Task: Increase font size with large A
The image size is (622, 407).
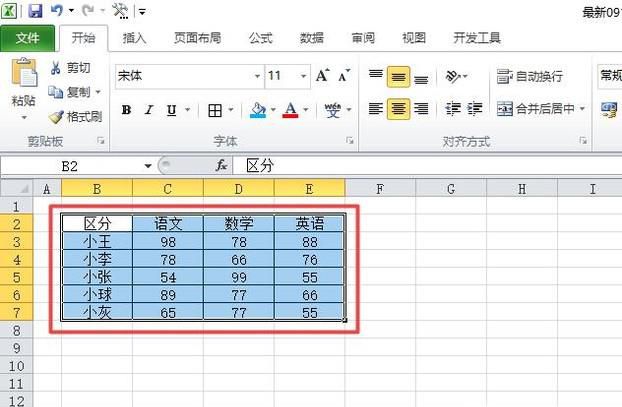Action: 323,75
